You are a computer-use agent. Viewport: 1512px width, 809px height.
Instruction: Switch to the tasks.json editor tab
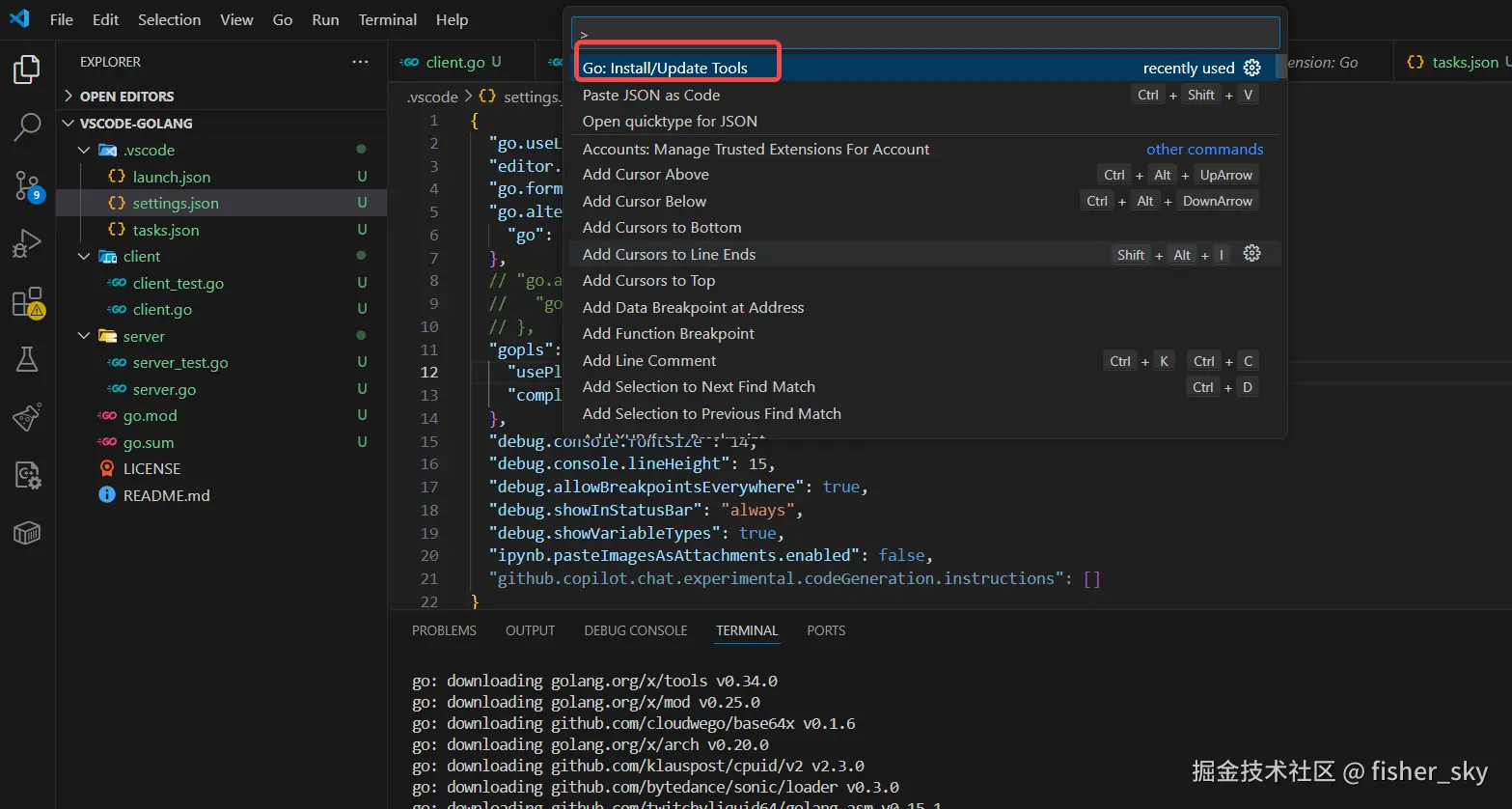1455,62
